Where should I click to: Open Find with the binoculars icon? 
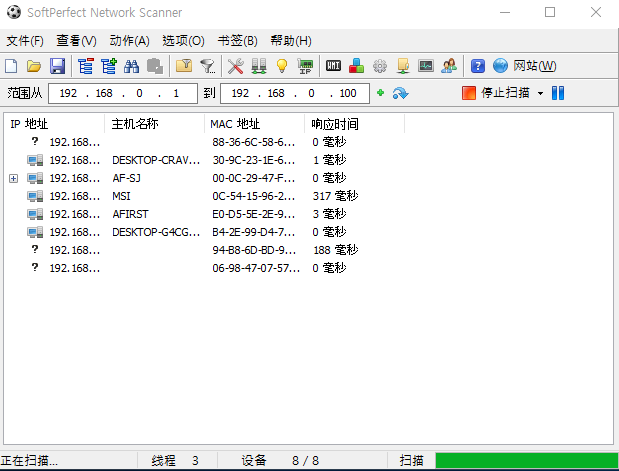131,66
